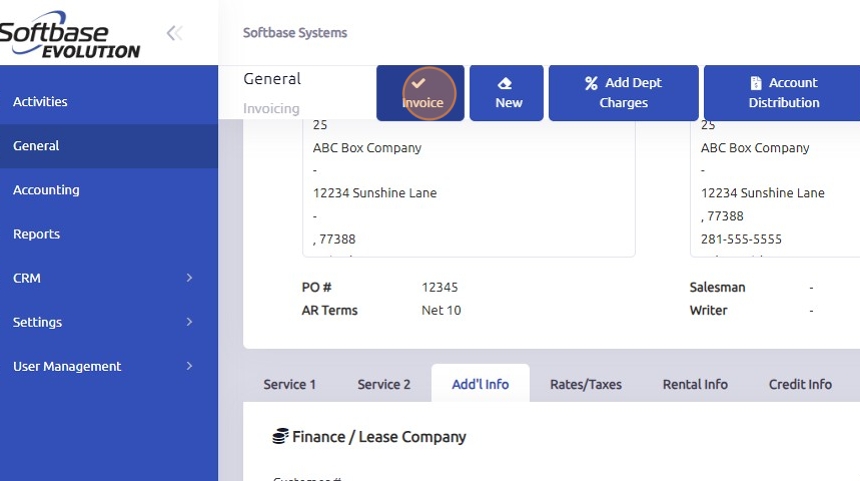
Task: Click the Softbase Evolution logo
Action: (x=70, y=34)
